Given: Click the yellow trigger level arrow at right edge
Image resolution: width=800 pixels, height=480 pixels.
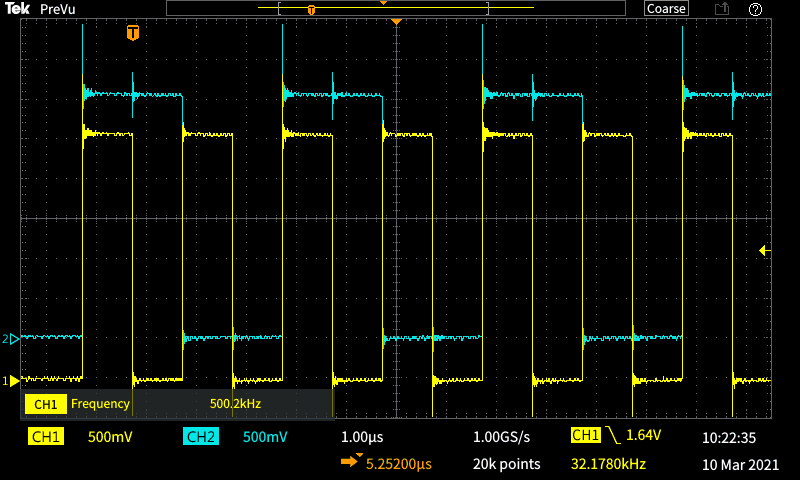Looking at the screenshot, I should pyautogui.click(x=765, y=250).
